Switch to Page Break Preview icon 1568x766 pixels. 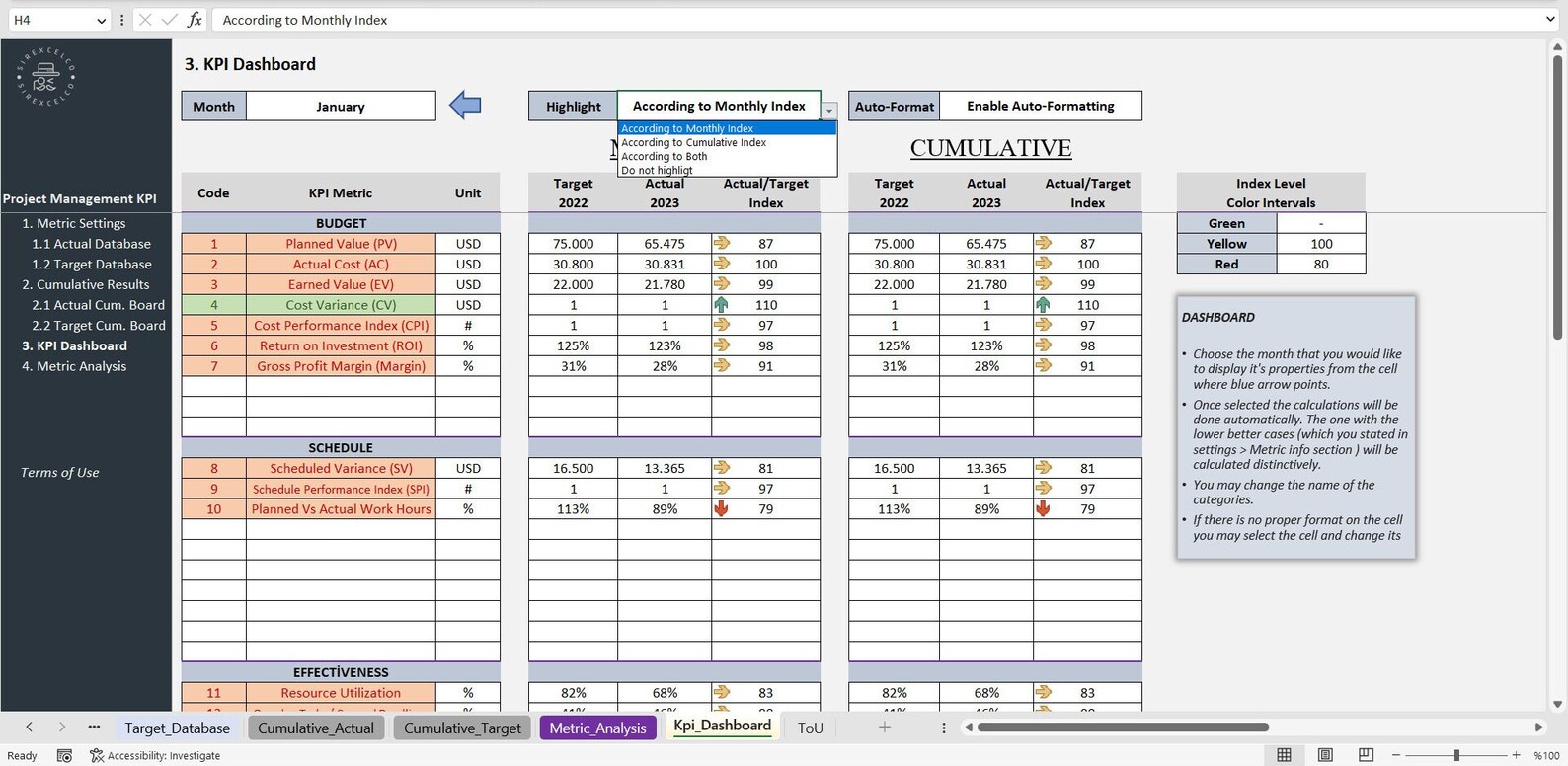1366,755
